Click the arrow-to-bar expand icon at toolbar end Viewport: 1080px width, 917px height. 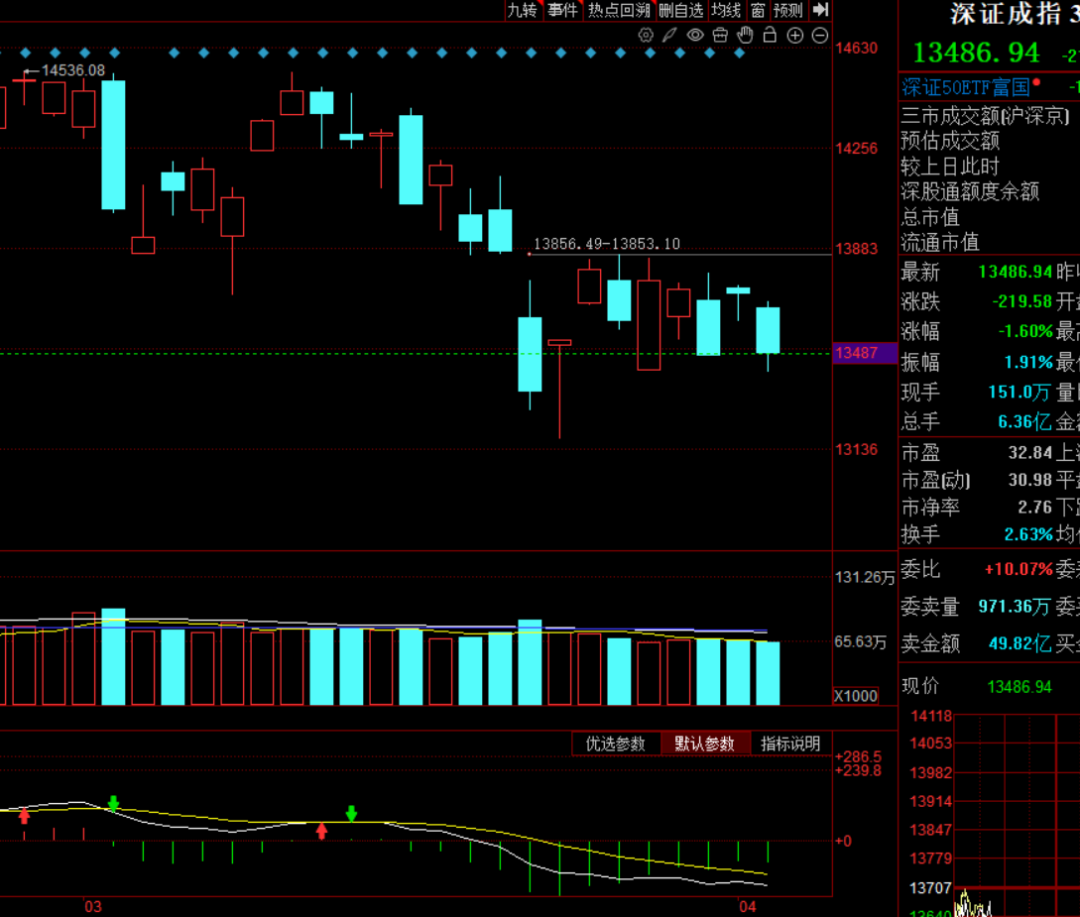820,10
